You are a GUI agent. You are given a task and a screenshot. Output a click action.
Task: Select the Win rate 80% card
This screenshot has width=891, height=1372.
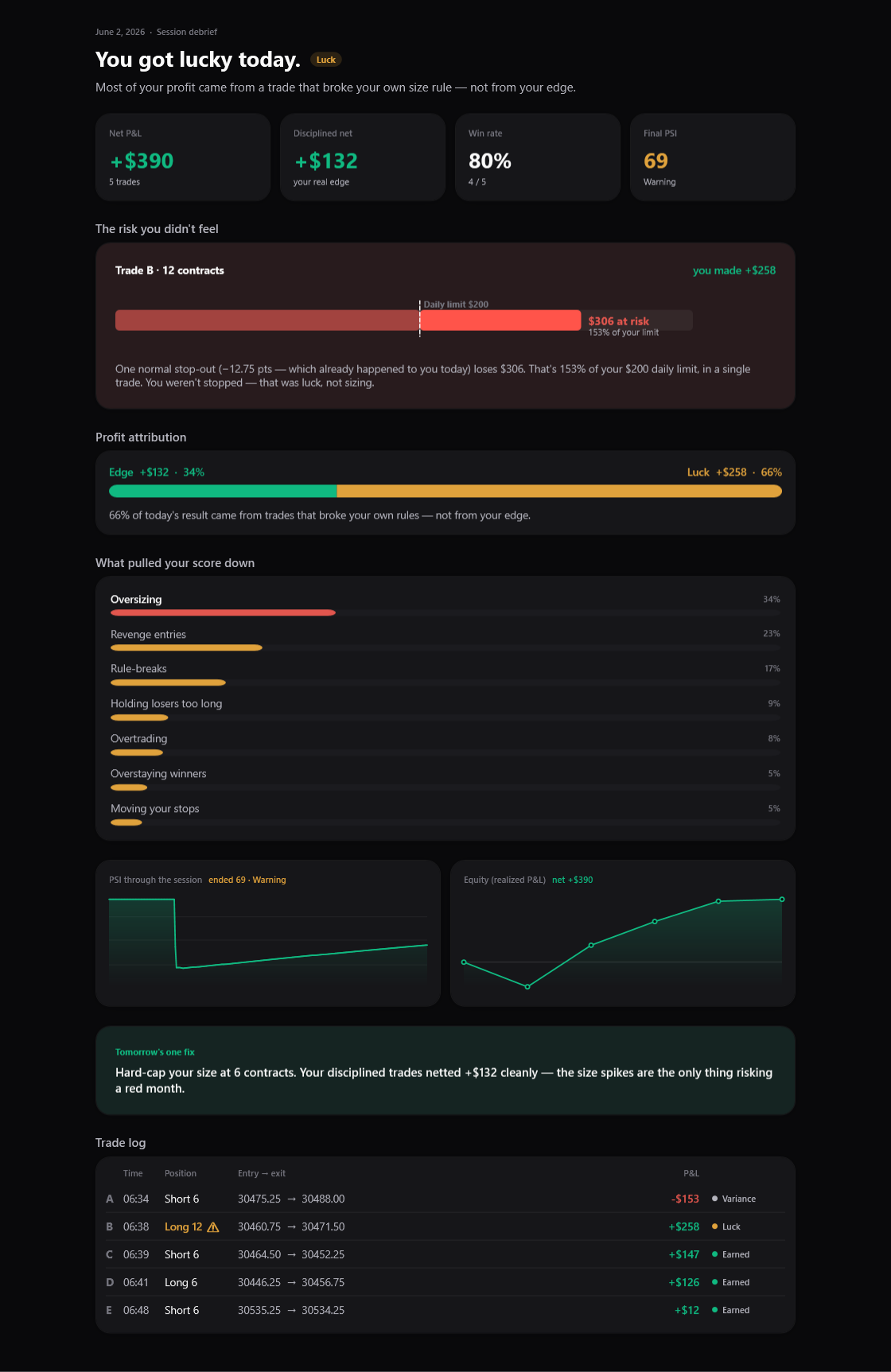coord(538,157)
